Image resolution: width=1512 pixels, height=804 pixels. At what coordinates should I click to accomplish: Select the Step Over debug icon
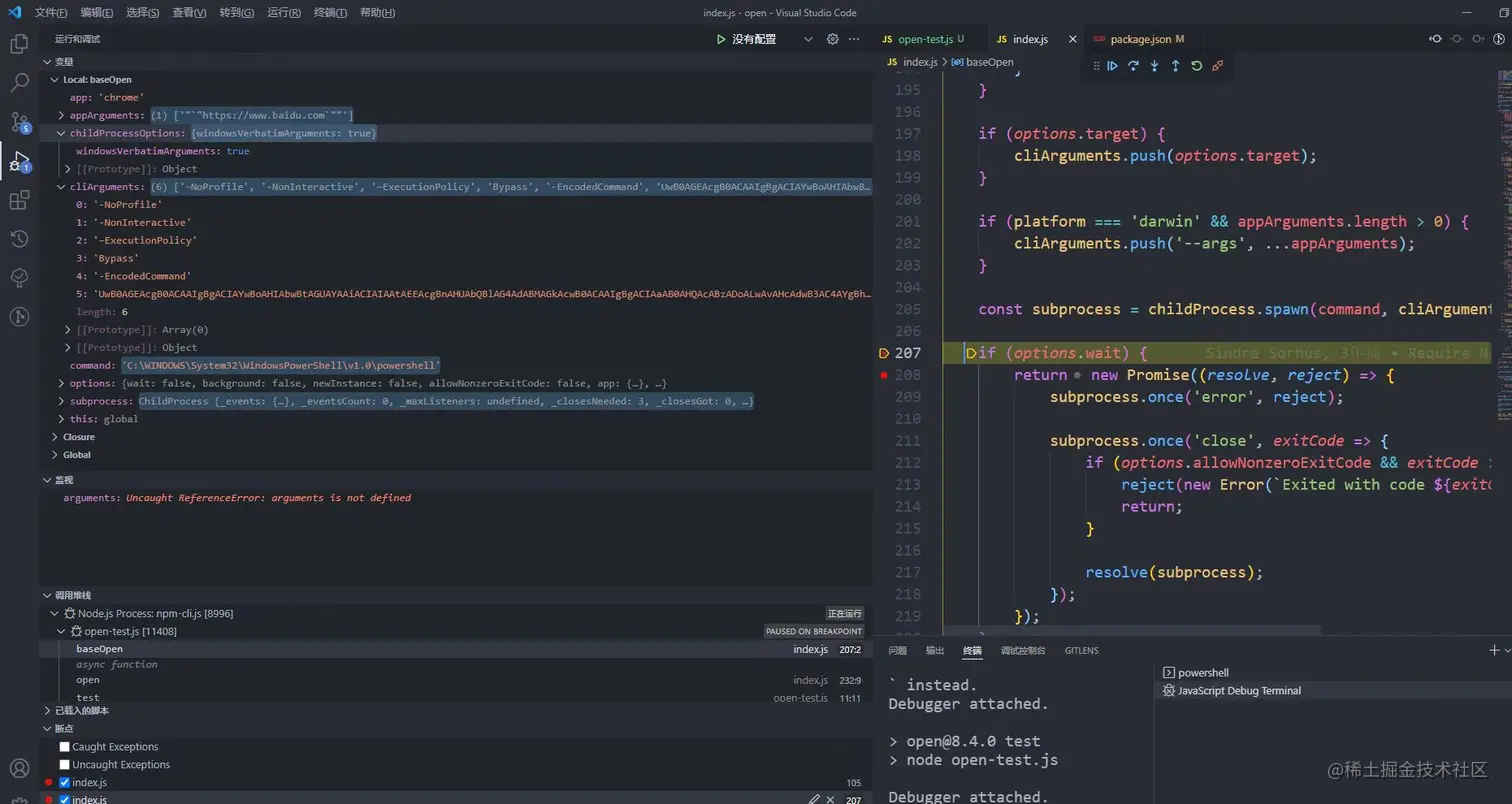[x=1133, y=65]
